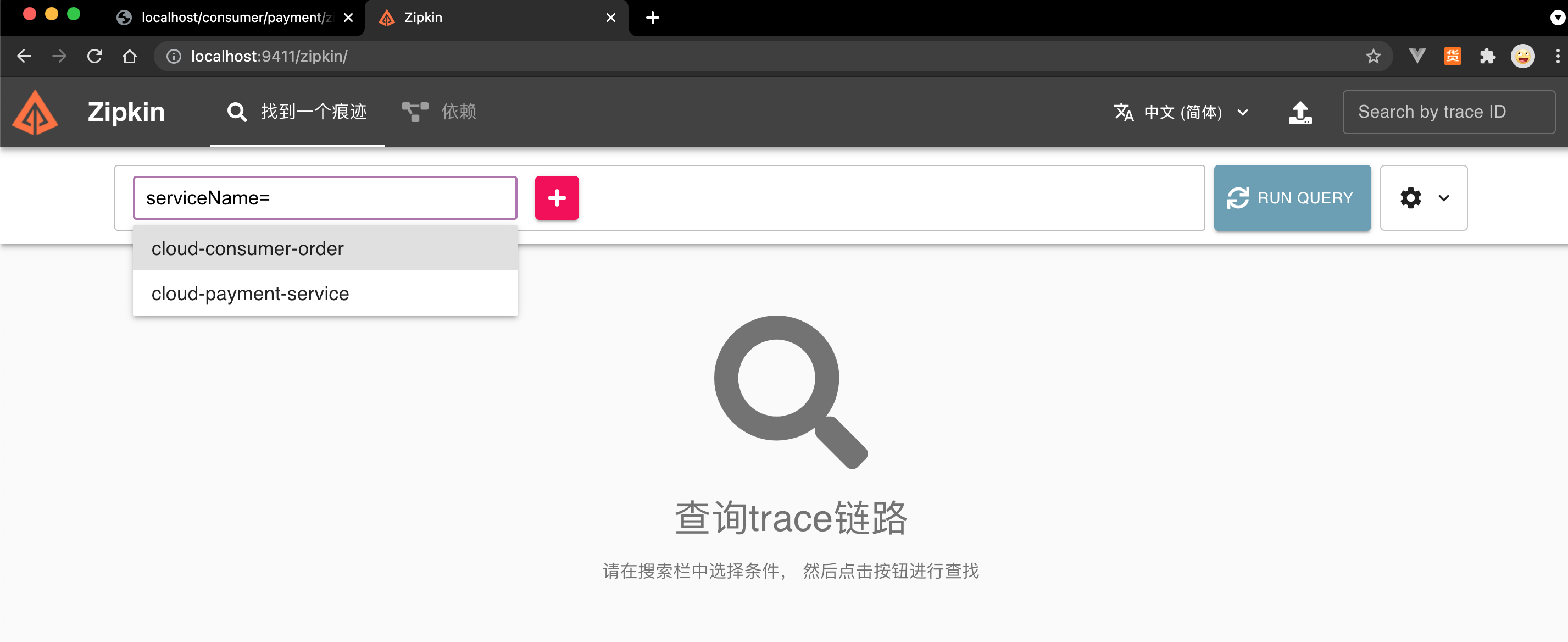Switch to the localhost/consumer/payment browser tab

230,18
